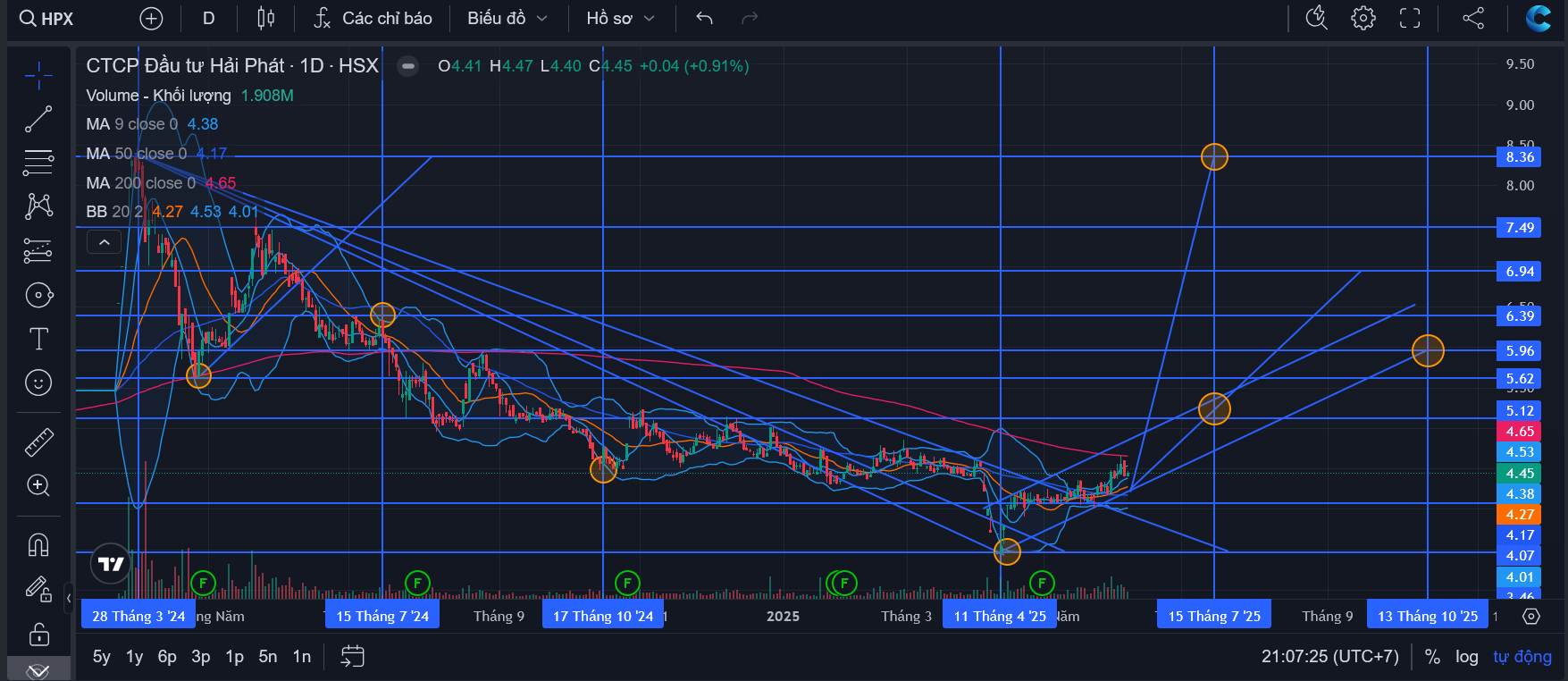Open the Các chỉ báo indicators dialog
This screenshot has height=681, width=1568.
click(373, 19)
